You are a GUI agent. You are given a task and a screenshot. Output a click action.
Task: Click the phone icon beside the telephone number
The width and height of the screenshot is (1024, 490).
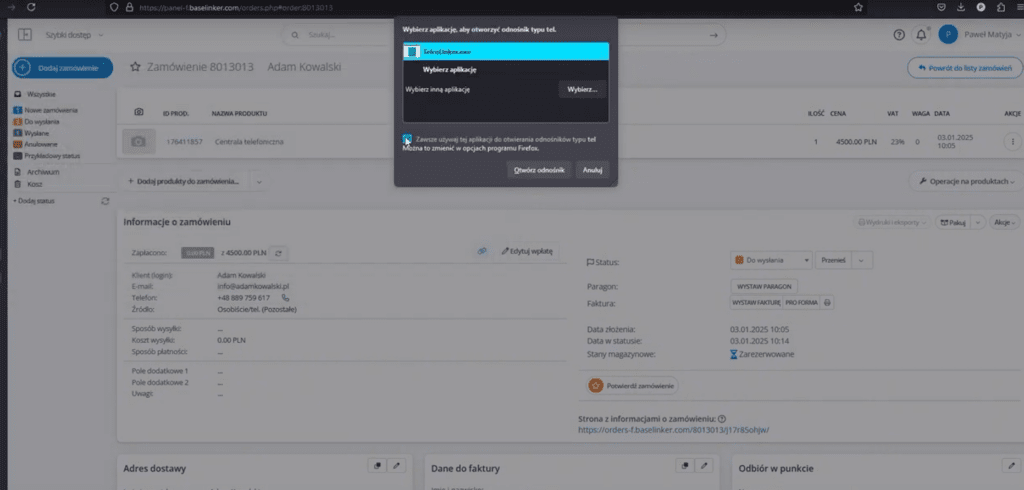pyautogui.click(x=285, y=298)
